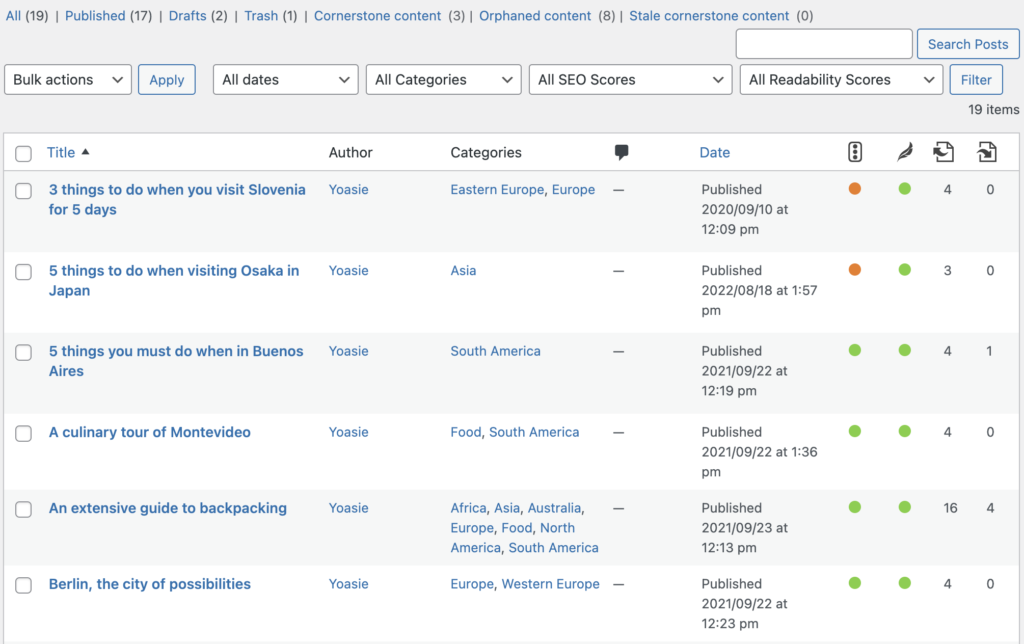
Task: Select the checkbox for the Berlin post
Action: pos(24,585)
